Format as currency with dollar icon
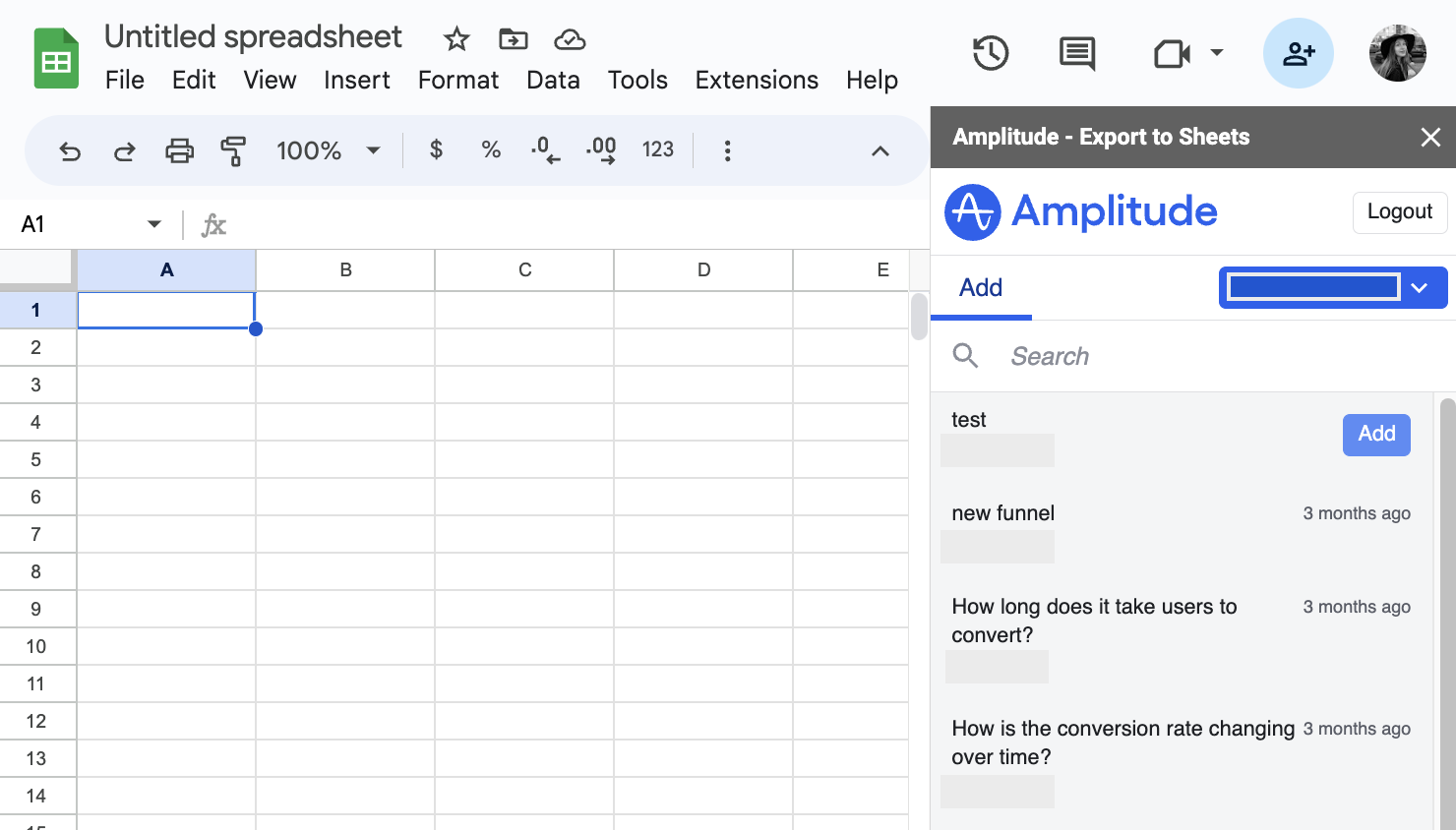Image resolution: width=1456 pixels, height=830 pixels. point(436,150)
